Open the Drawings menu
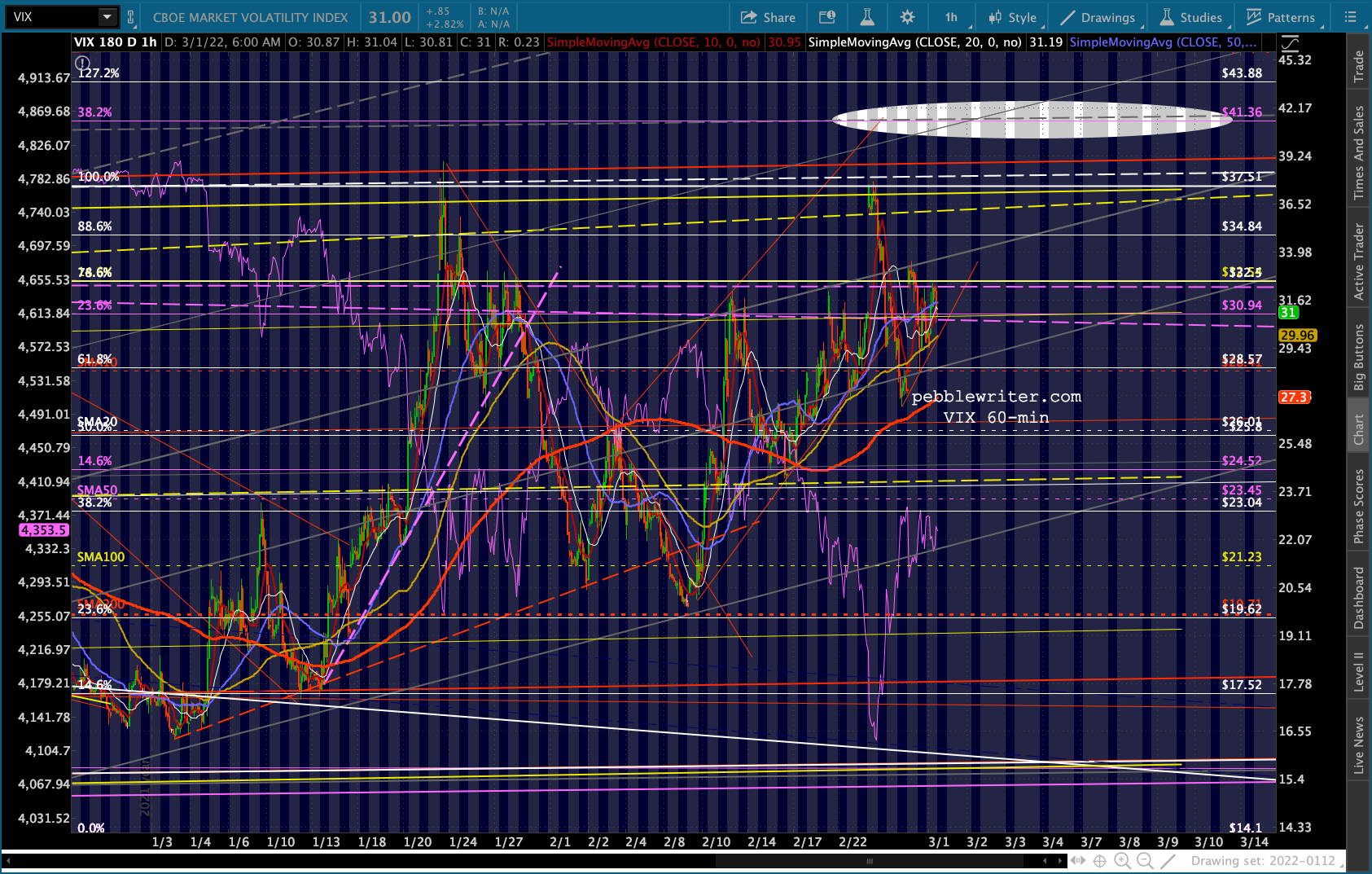 [1098, 17]
